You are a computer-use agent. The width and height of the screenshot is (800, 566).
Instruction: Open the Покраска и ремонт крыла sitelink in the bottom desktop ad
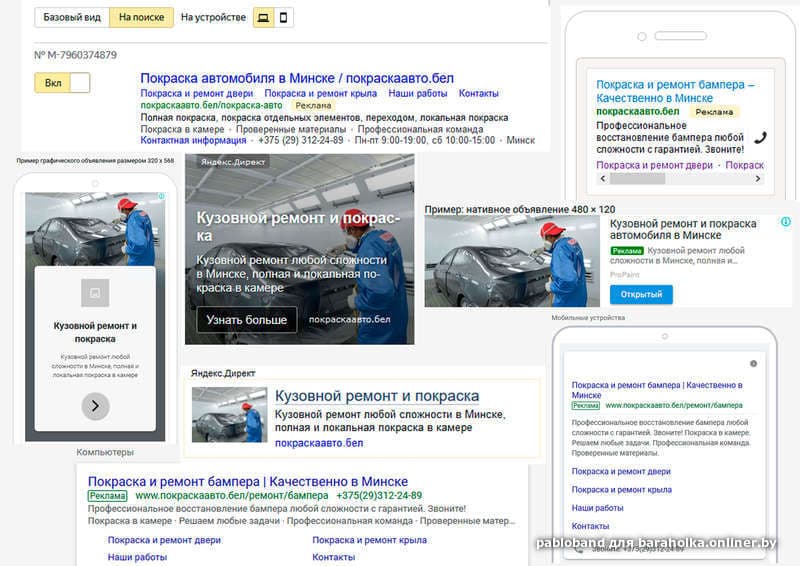click(x=369, y=540)
